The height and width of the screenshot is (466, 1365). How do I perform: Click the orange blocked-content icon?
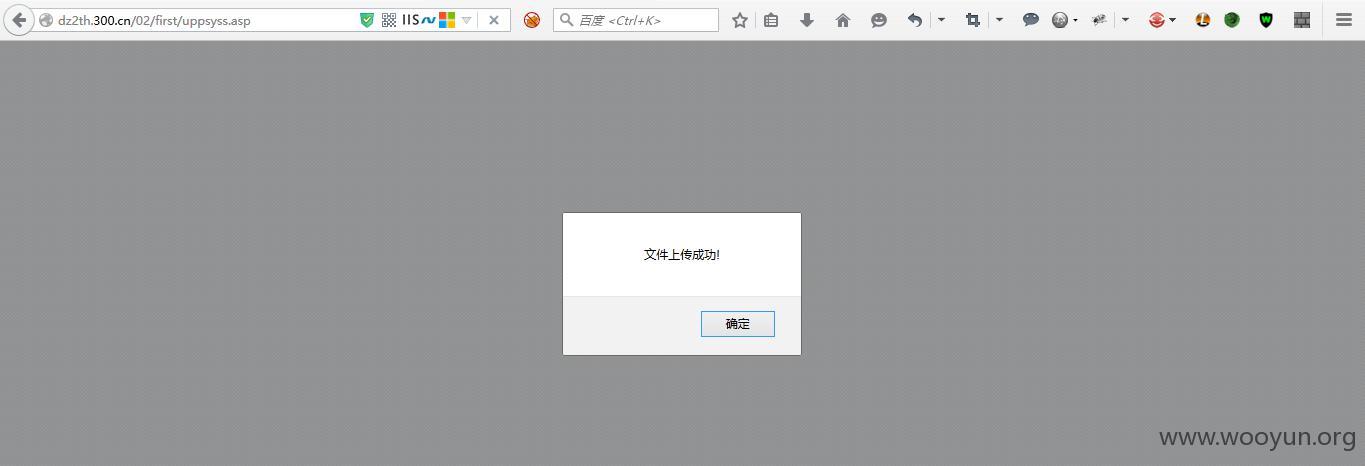click(x=532, y=20)
